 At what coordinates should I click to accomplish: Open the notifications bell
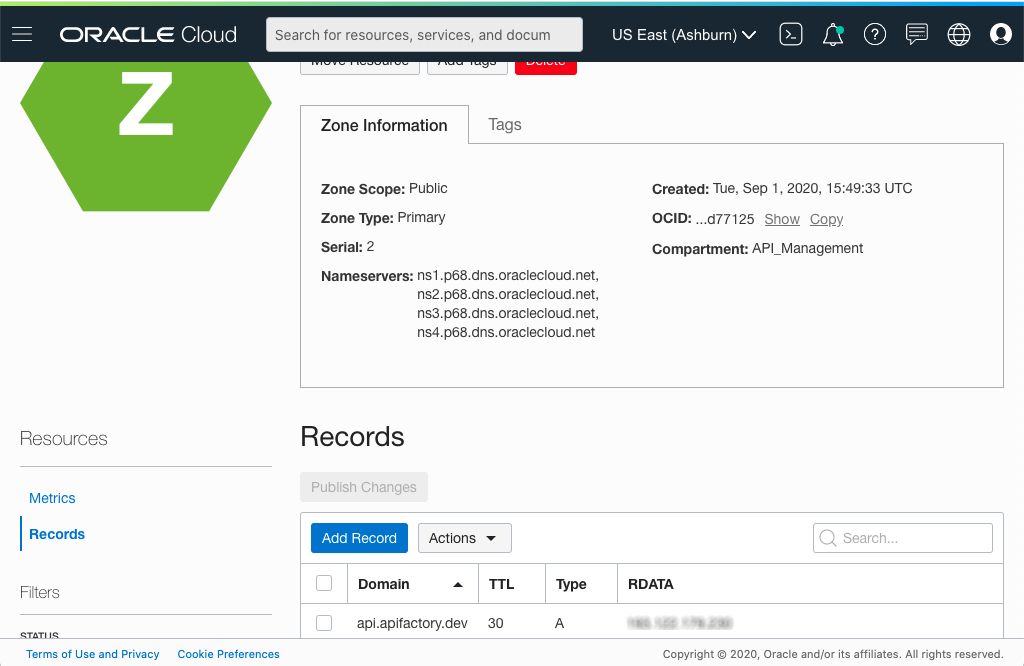832,34
